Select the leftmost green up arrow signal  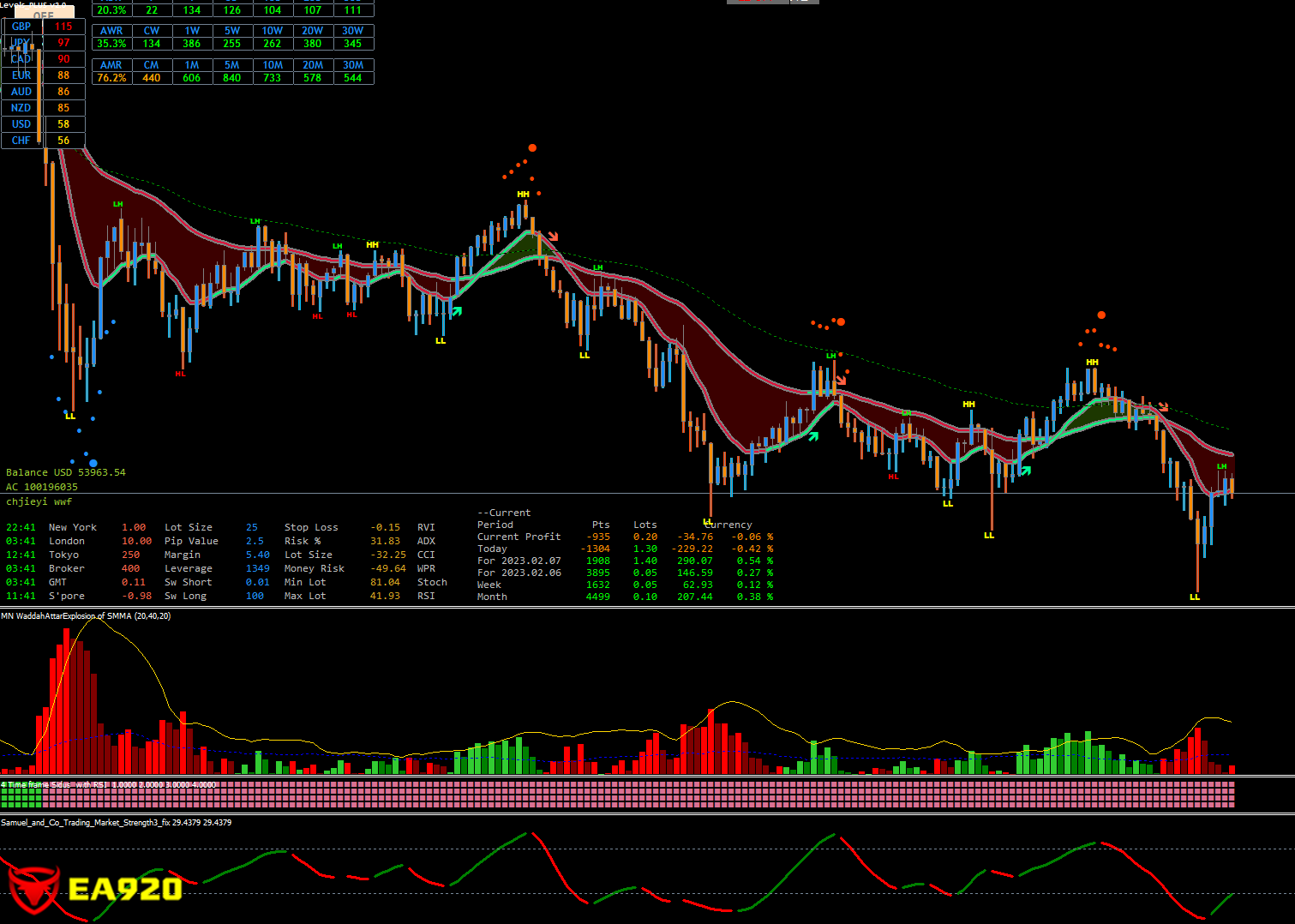[x=457, y=311]
